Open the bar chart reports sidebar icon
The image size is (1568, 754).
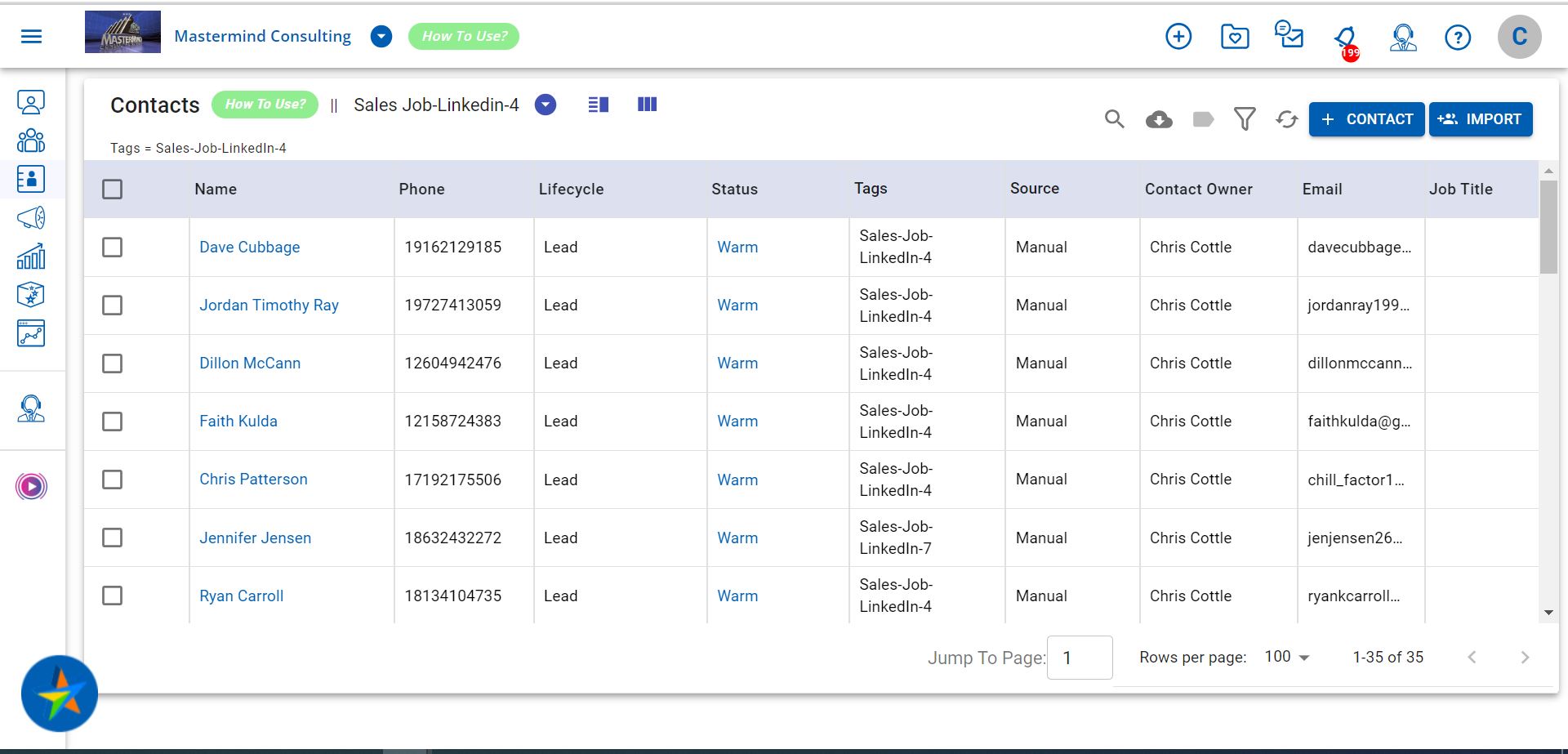(31, 257)
